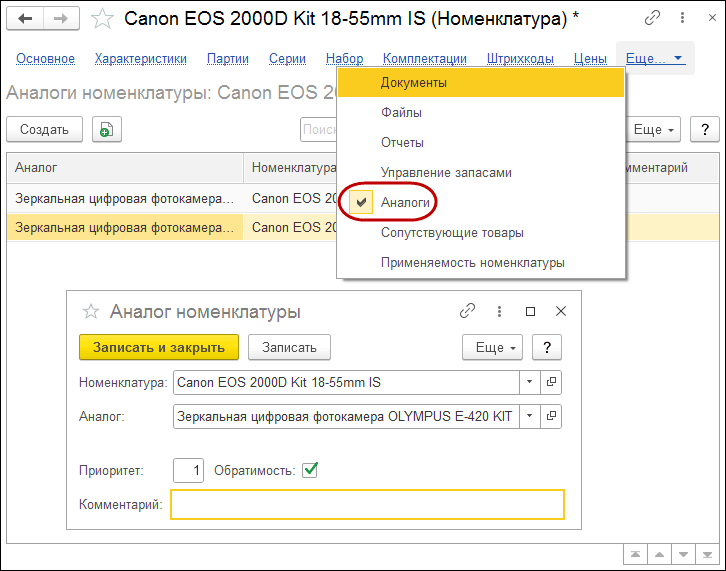The height and width of the screenshot is (571, 726).
Task: Jump to first list row arrow
Action: pyautogui.click(x=635, y=554)
